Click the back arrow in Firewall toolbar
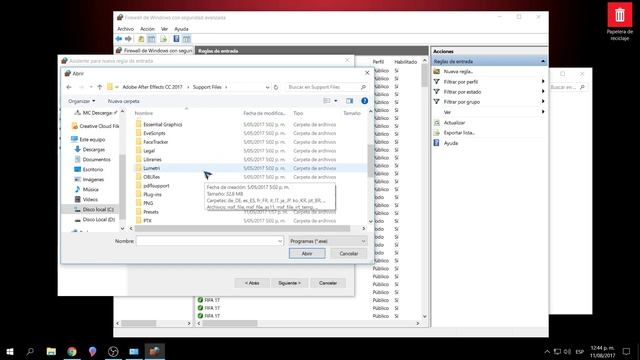The width and height of the screenshot is (640, 360). tap(119, 39)
